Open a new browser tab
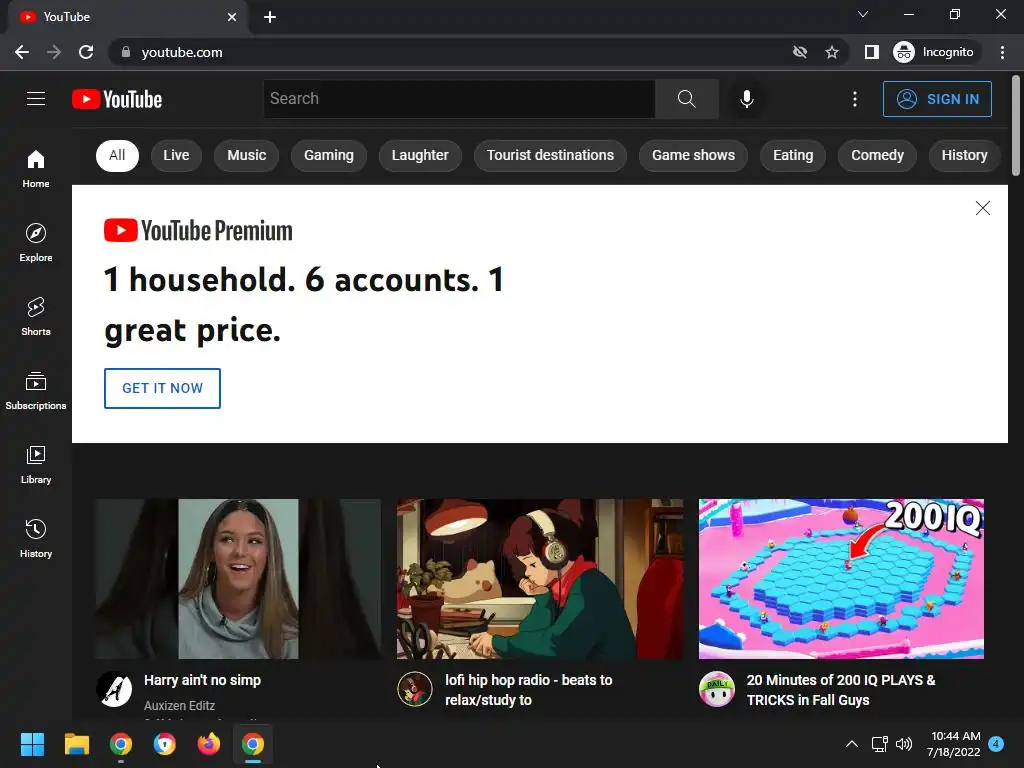This screenshot has width=1024, height=768. pos(270,17)
